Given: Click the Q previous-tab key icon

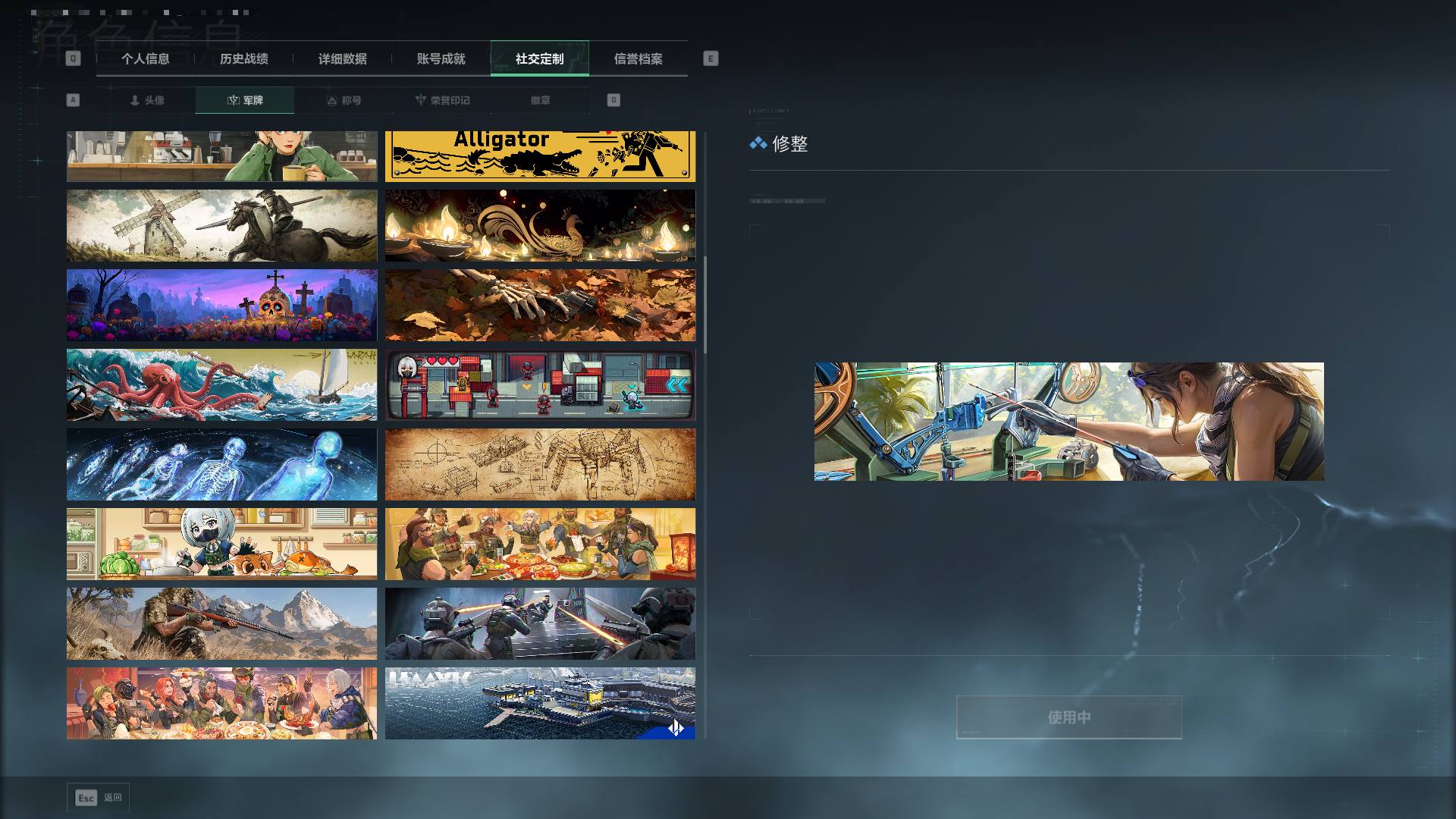Looking at the screenshot, I should (73, 58).
